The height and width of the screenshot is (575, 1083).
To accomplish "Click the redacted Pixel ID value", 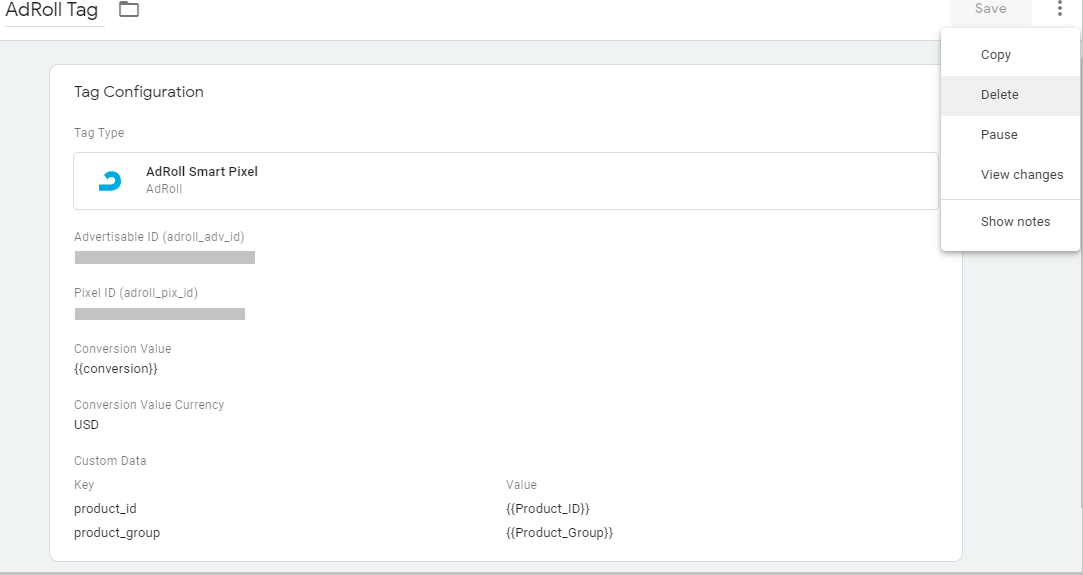I will (160, 314).
